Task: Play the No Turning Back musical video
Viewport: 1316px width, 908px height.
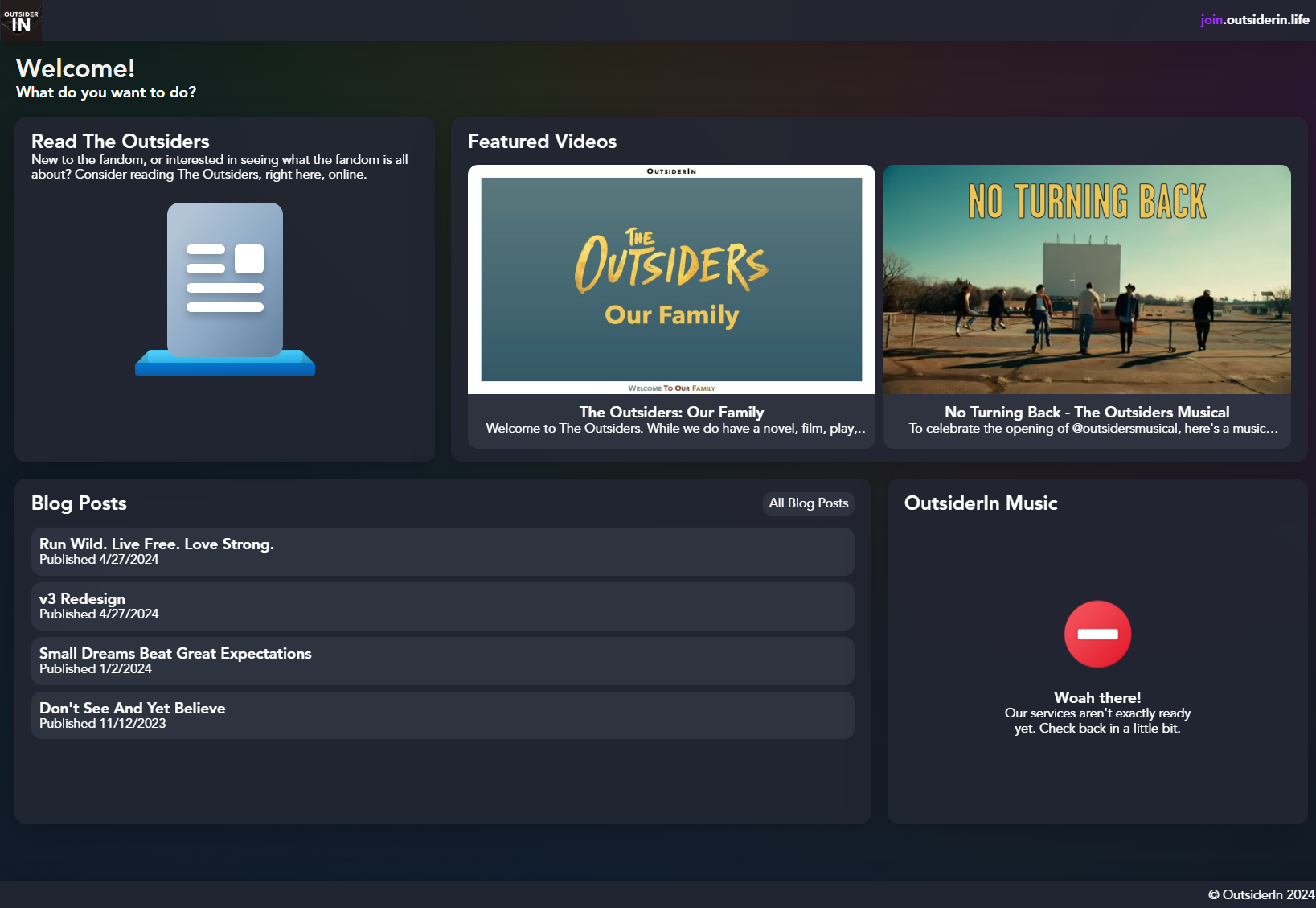Action: [x=1087, y=280]
